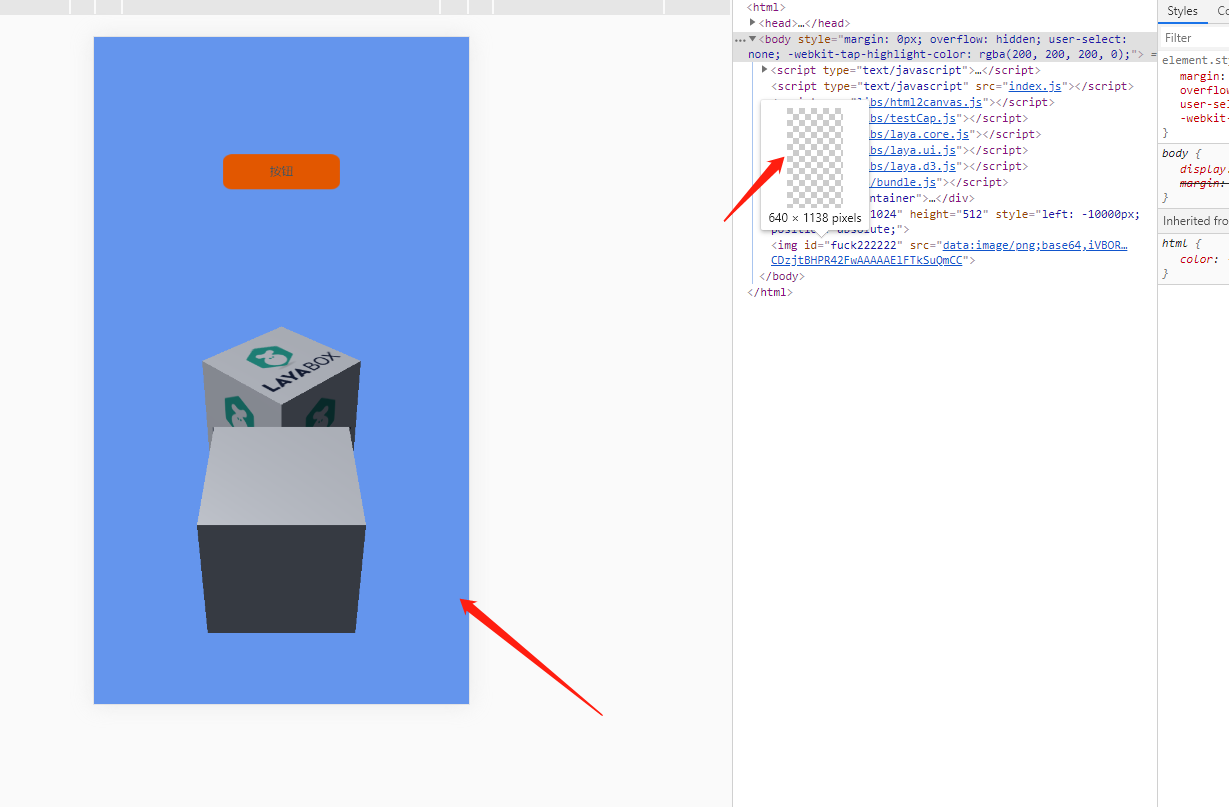Viewport: 1229px width, 807px height.
Task: Collapse the body element node
Action: click(752, 40)
